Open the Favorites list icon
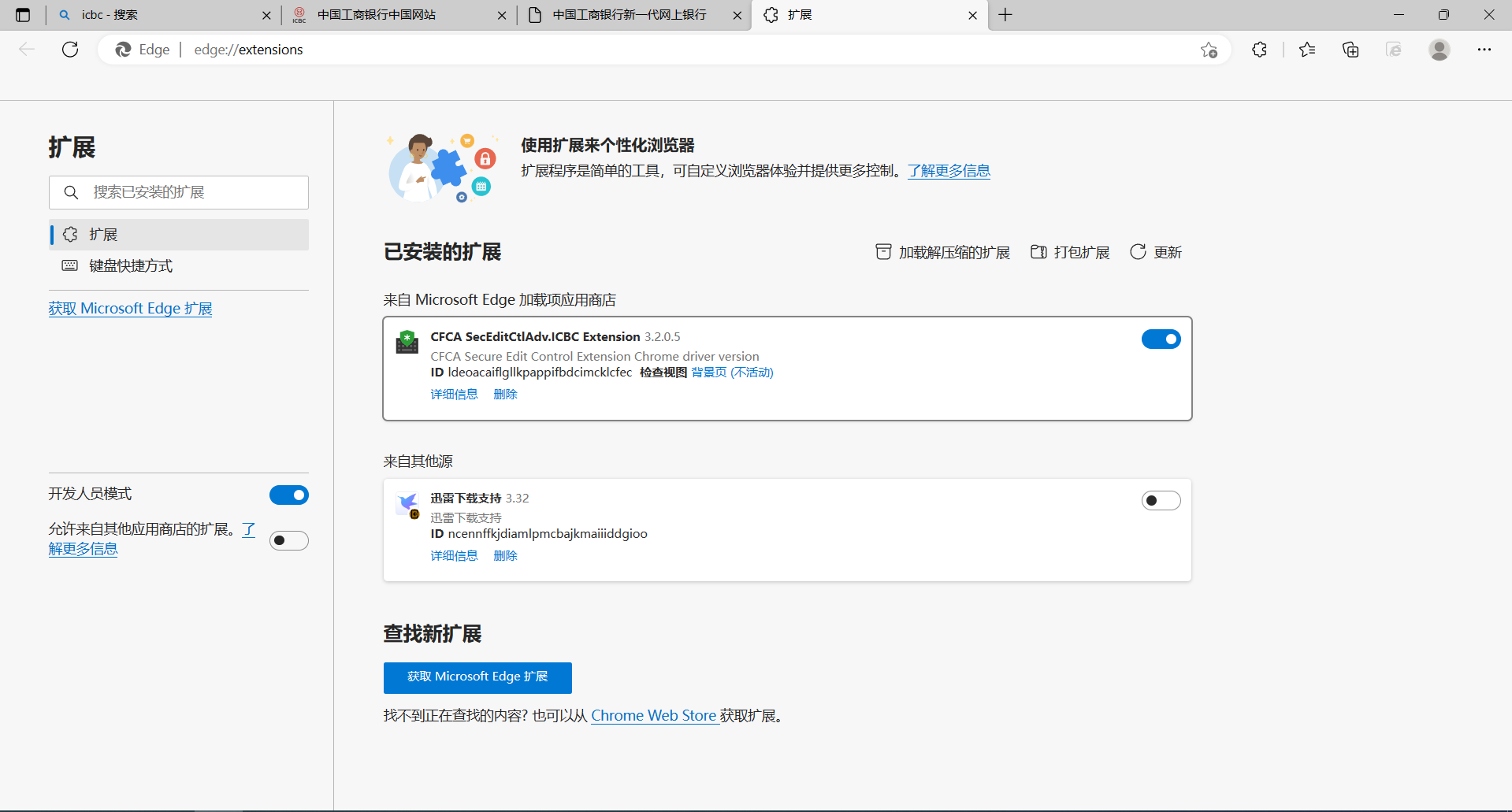Image resolution: width=1512 pixels, height=812 pixels. 1307,50
